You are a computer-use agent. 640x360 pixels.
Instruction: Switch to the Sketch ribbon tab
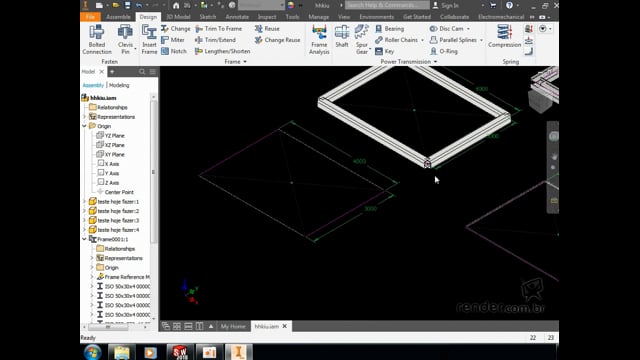[x=207, y=17]
